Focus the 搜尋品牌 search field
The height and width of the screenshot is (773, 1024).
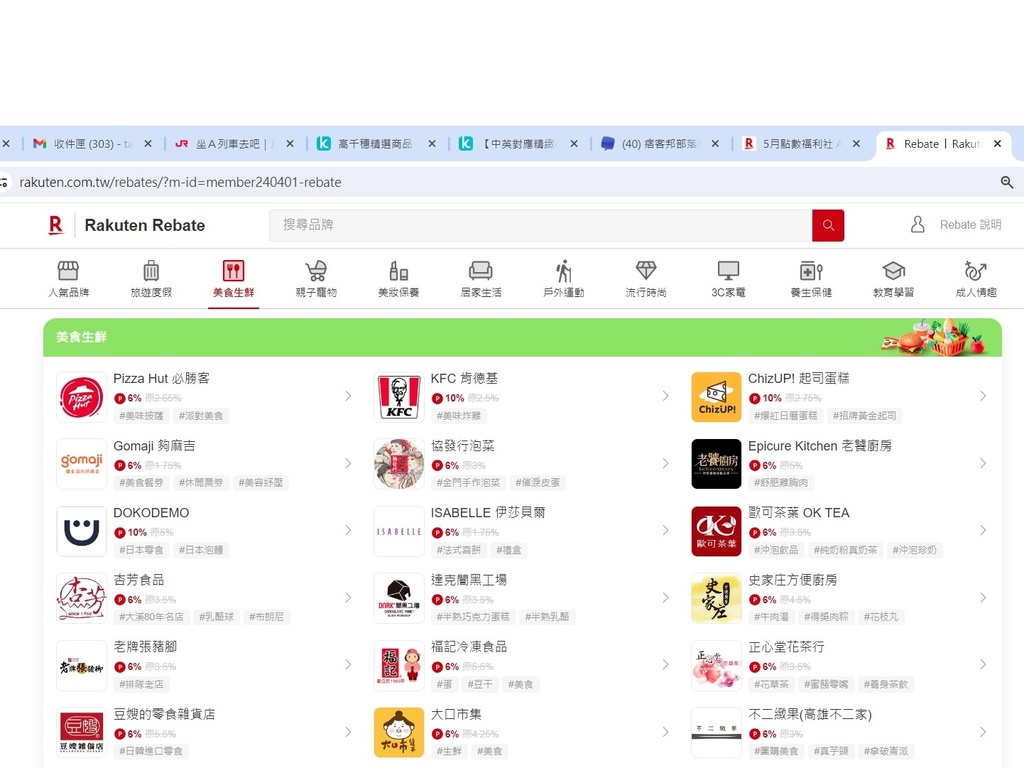(541, 225)
